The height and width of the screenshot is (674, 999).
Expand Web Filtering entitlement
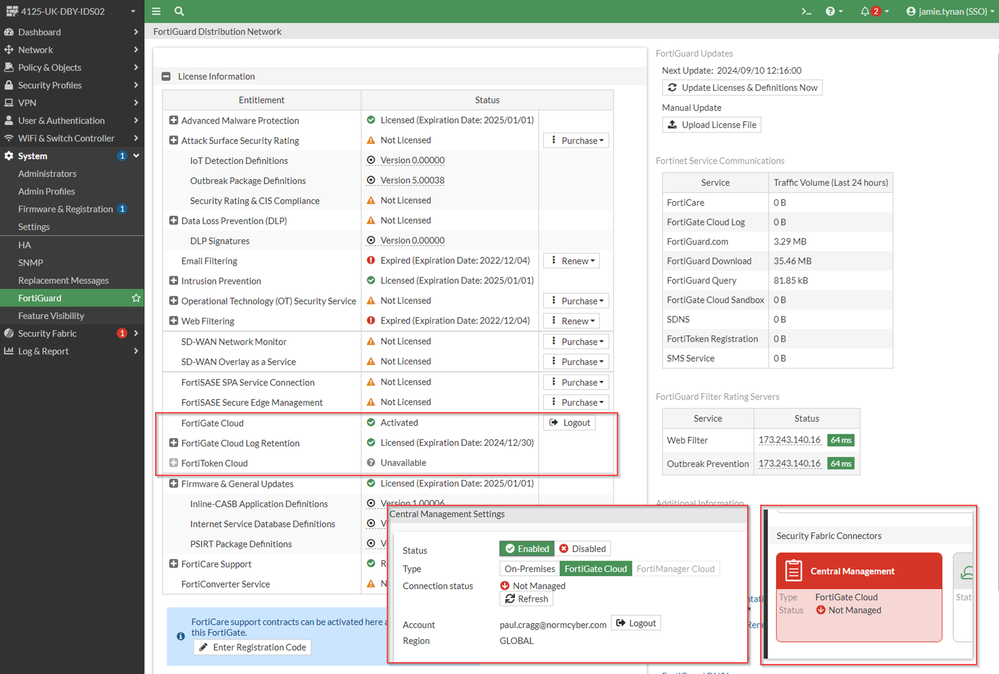point(173,320)
